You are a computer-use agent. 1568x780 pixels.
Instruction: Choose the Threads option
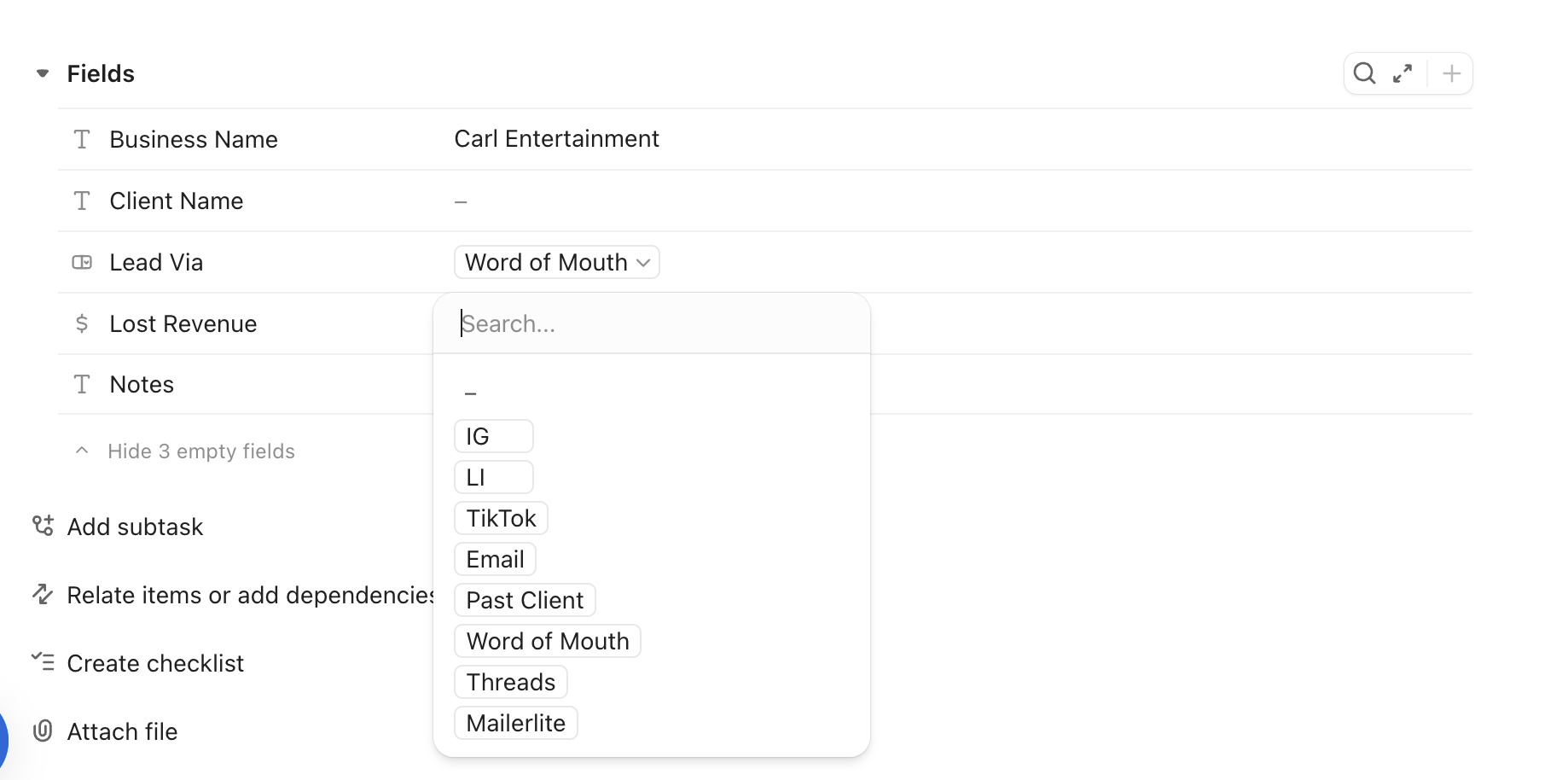pyautogui.click(x=511, y=682)
